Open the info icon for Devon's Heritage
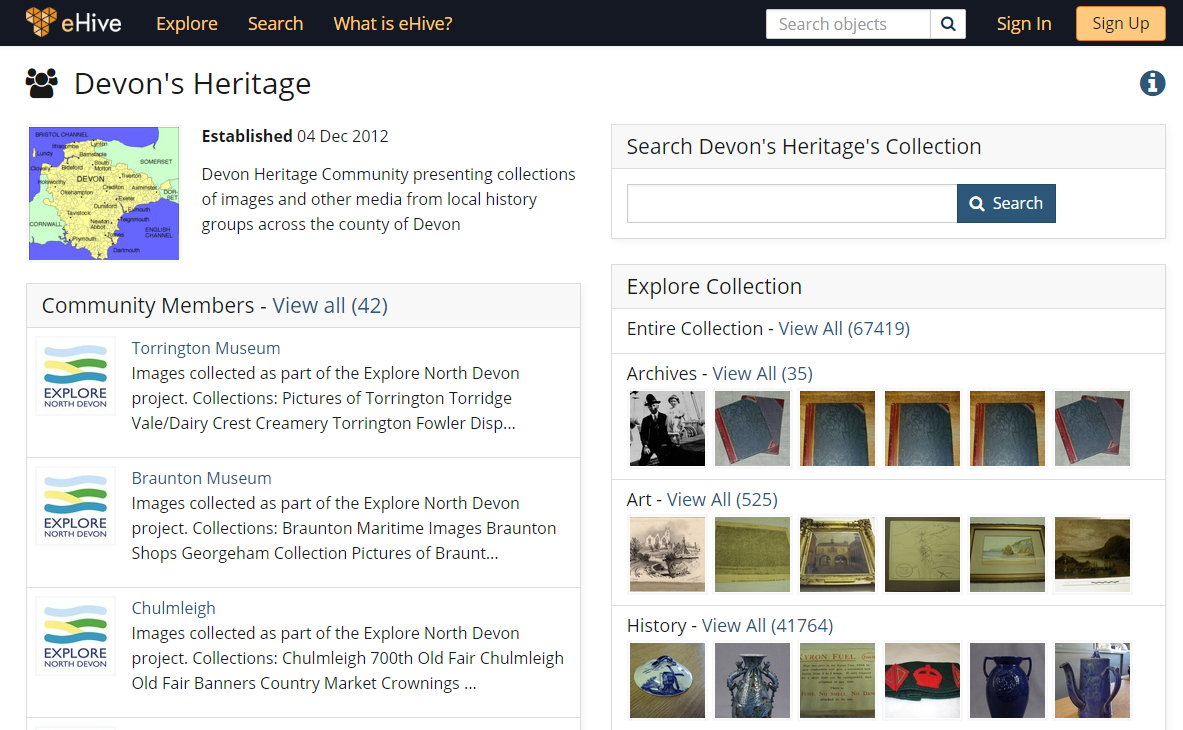The image size is (1183, 730). pyautogui.click(x=1152, y=83)
